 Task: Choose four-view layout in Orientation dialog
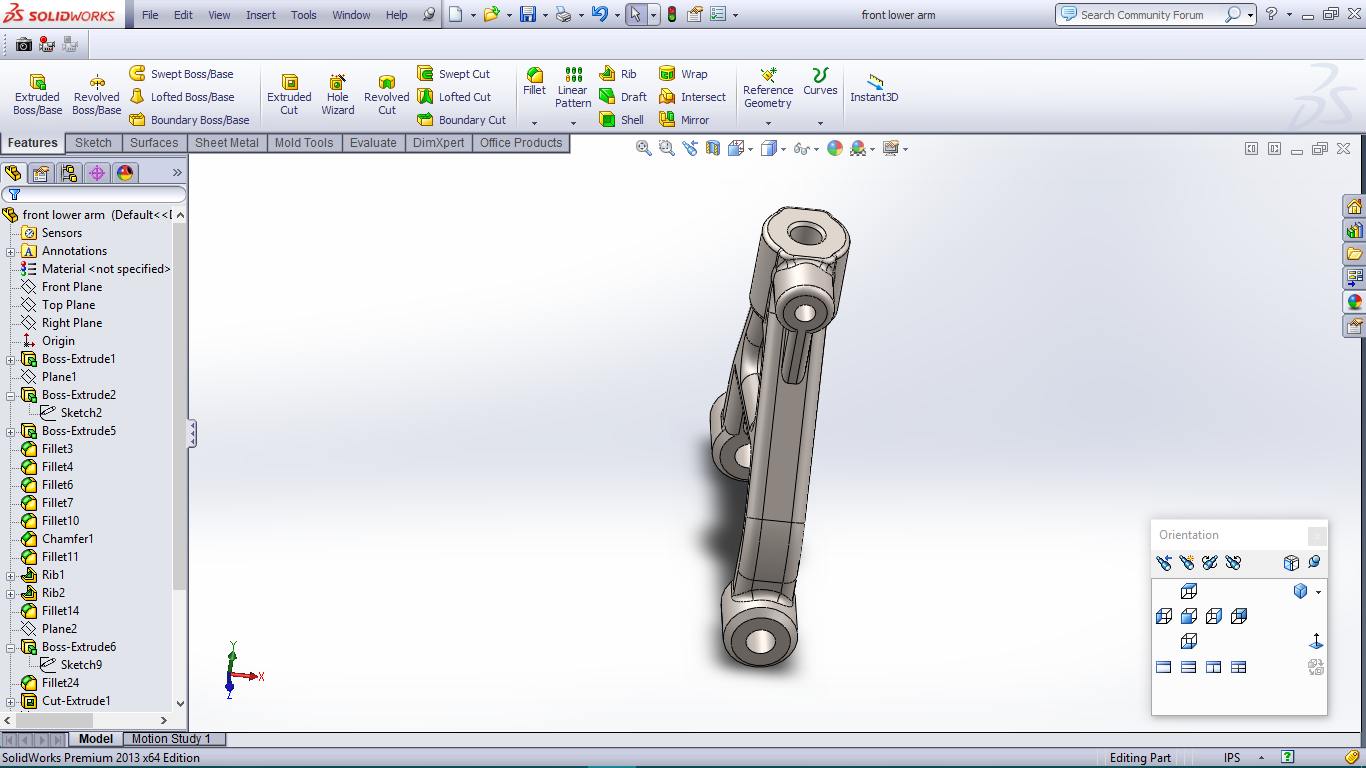1238,667
